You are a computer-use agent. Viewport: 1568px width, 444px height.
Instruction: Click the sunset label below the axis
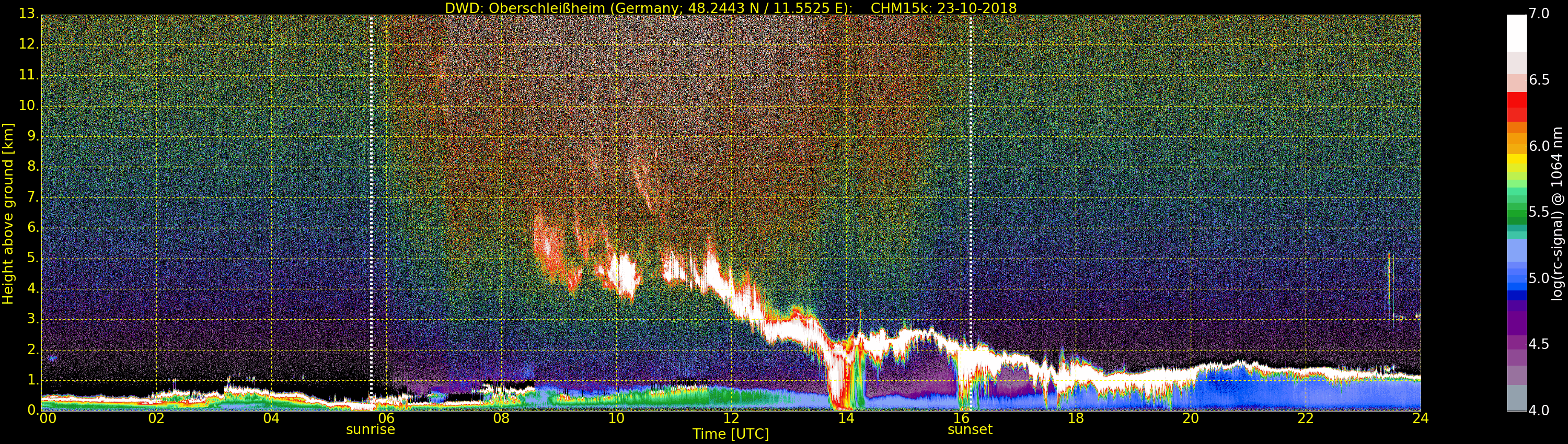pyautogui.click(x=970, y=429)
